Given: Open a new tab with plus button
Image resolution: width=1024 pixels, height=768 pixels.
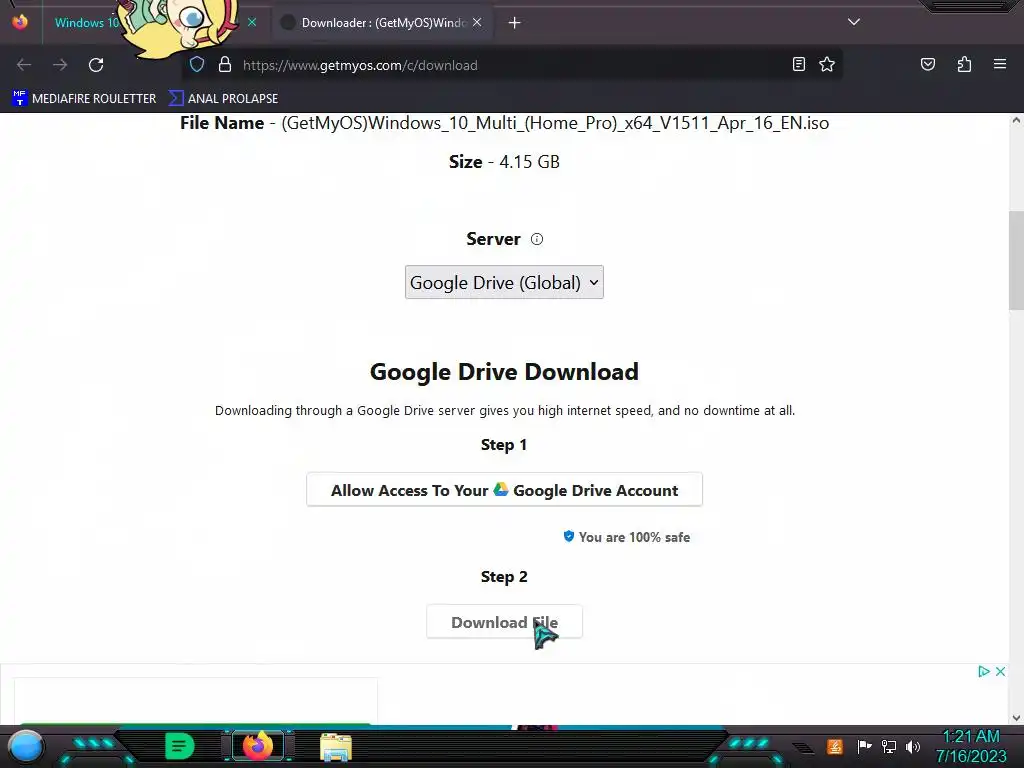Looking at the screenshot, I should click(515, 23).
